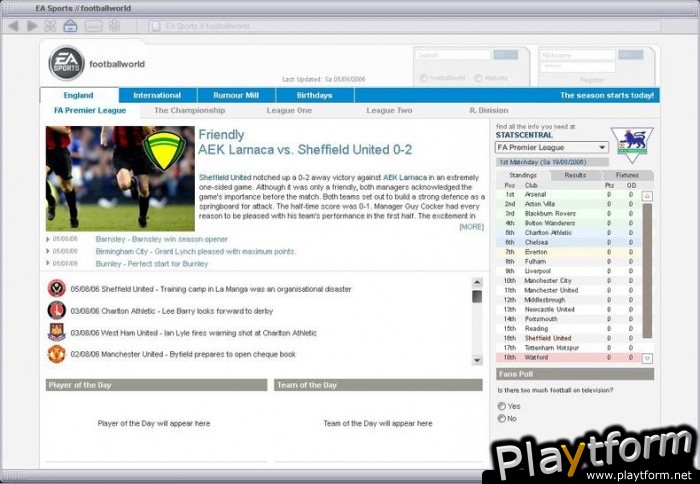Select the Yes option in the Fans Poll
The image size is (700, 484).
click(x=502, y=406)
